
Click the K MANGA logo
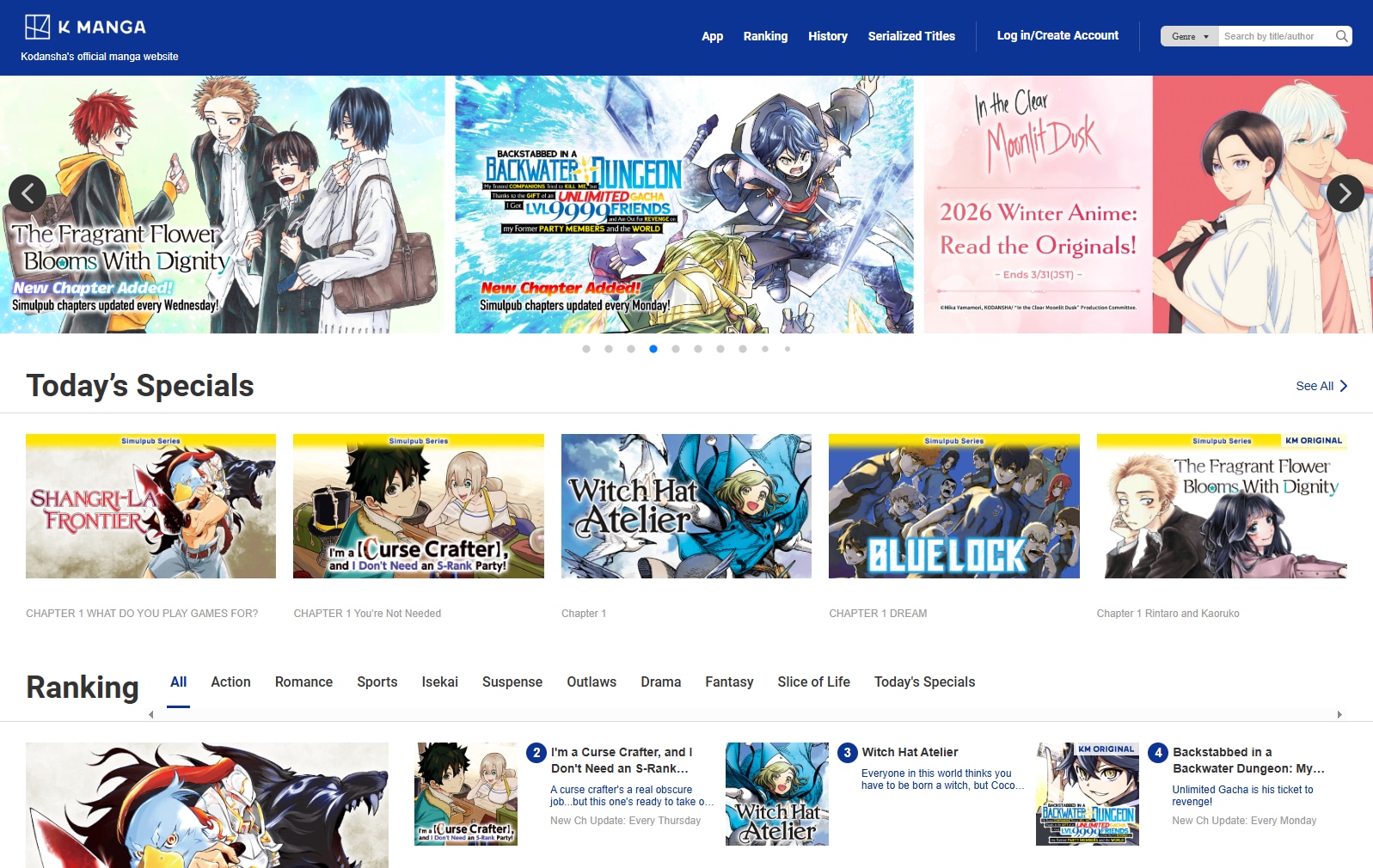85,27
